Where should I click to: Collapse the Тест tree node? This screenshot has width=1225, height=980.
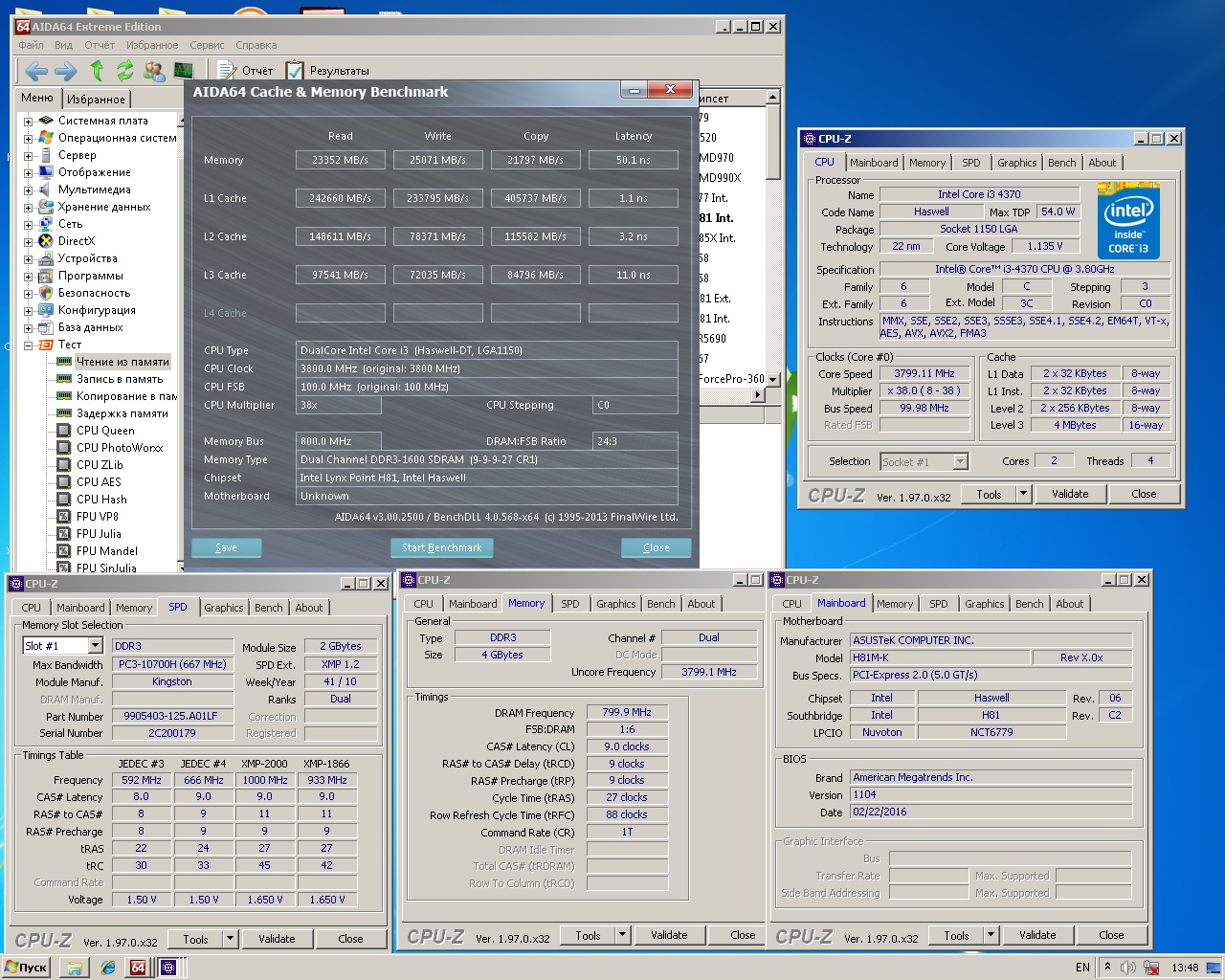[29, 345]
